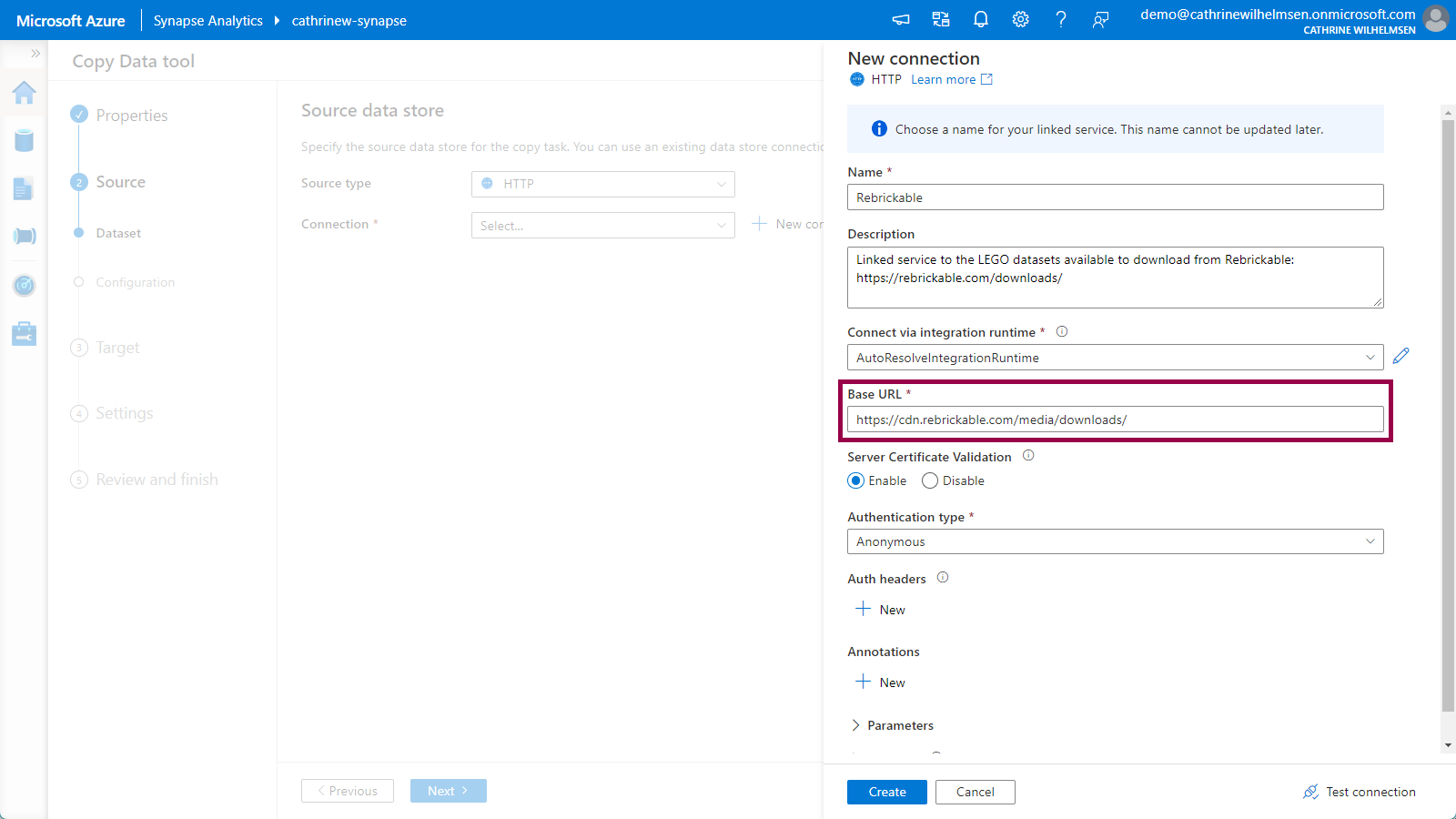1456x819 pixels.
Task: Open the Manage hub toolbox icon
Action: [x=25, y=334]
